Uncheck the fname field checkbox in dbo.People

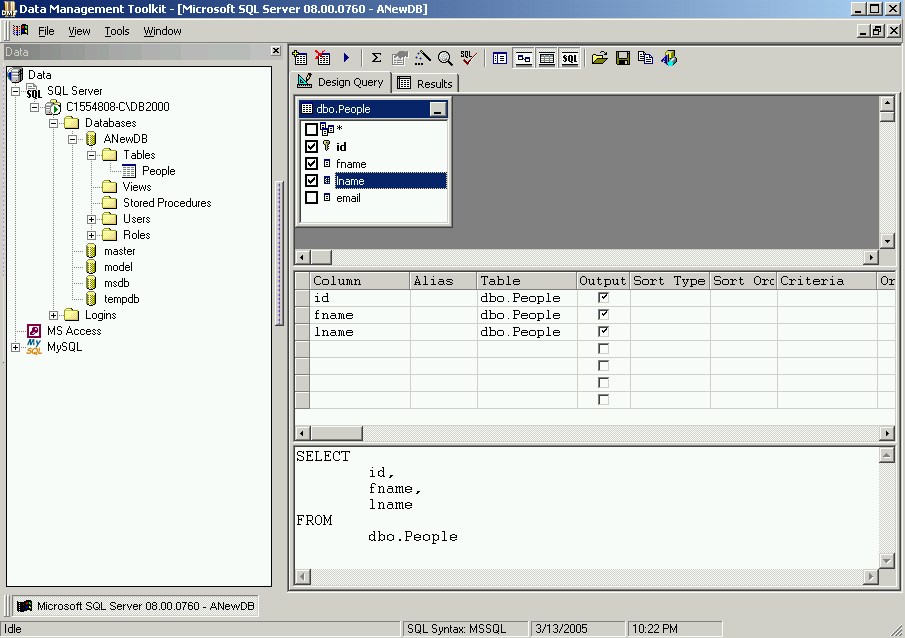311,163
